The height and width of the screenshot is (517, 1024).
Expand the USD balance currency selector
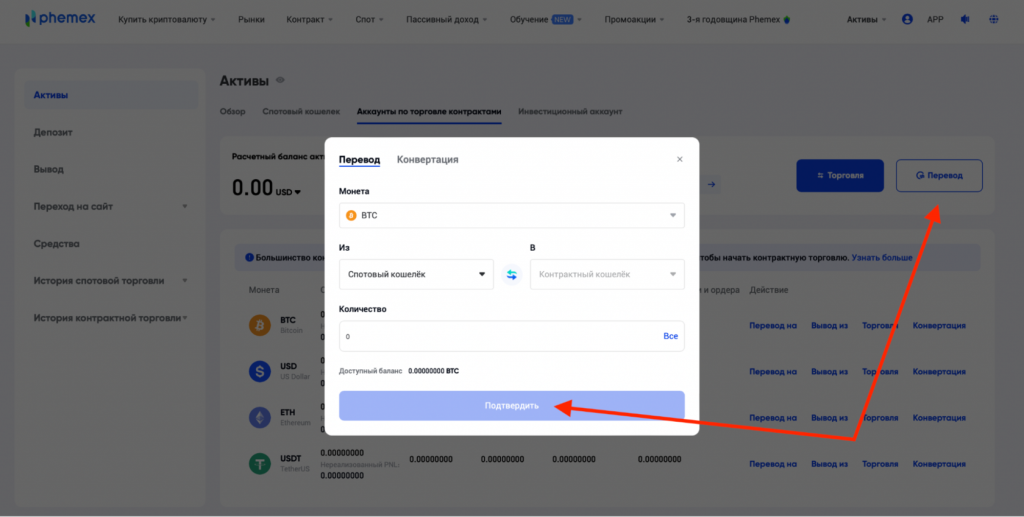point(287,191)
